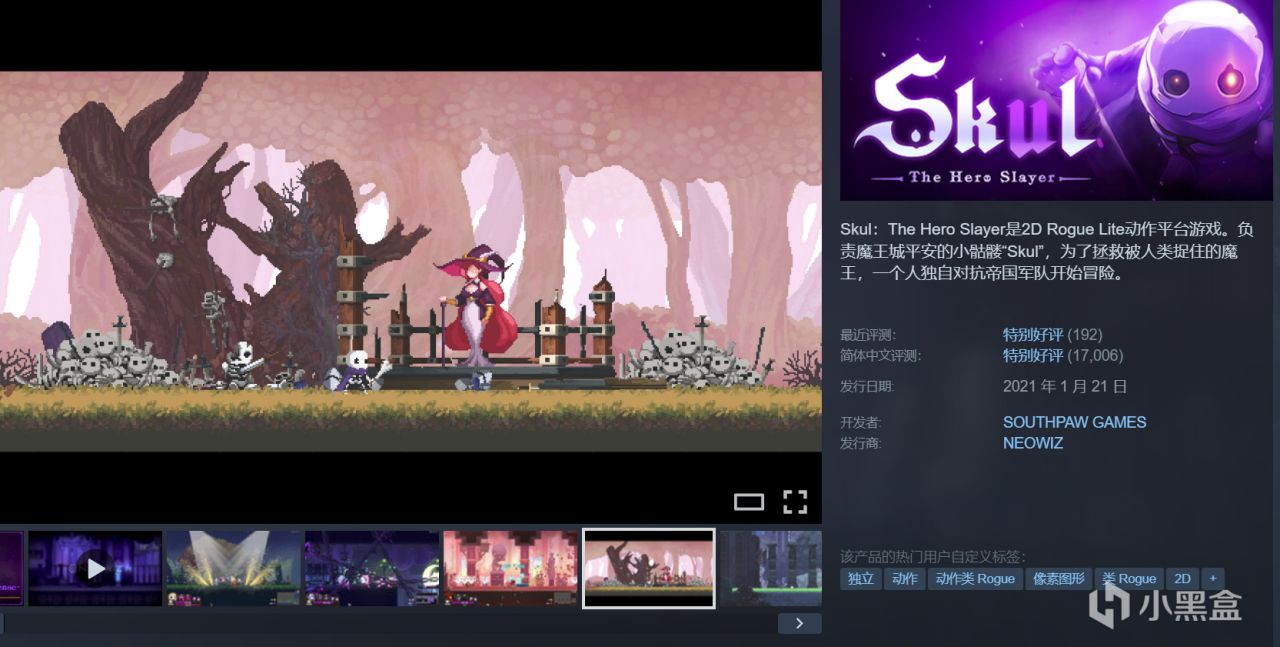Click the 发行日期 label
The width and height of the screenshot is (1280, 647).
867,386
